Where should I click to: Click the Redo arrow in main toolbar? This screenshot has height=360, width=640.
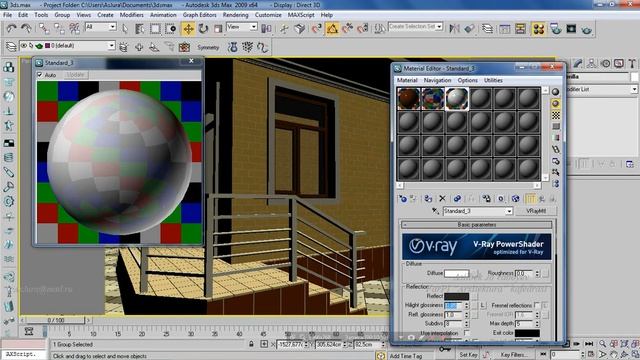coord(26,29)
